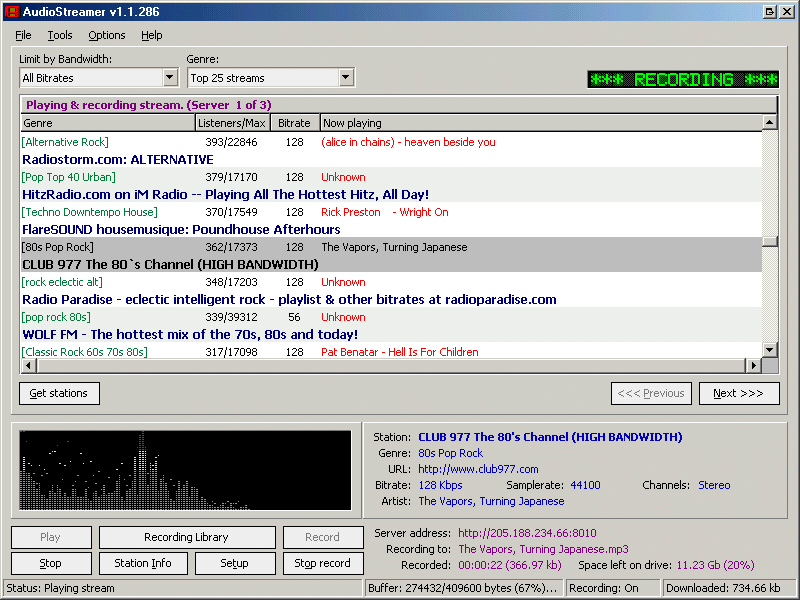Select FlareSOUND housemusique station
Image resolution: width=800 pixels, height=600 pixels.
pos(181,230)
